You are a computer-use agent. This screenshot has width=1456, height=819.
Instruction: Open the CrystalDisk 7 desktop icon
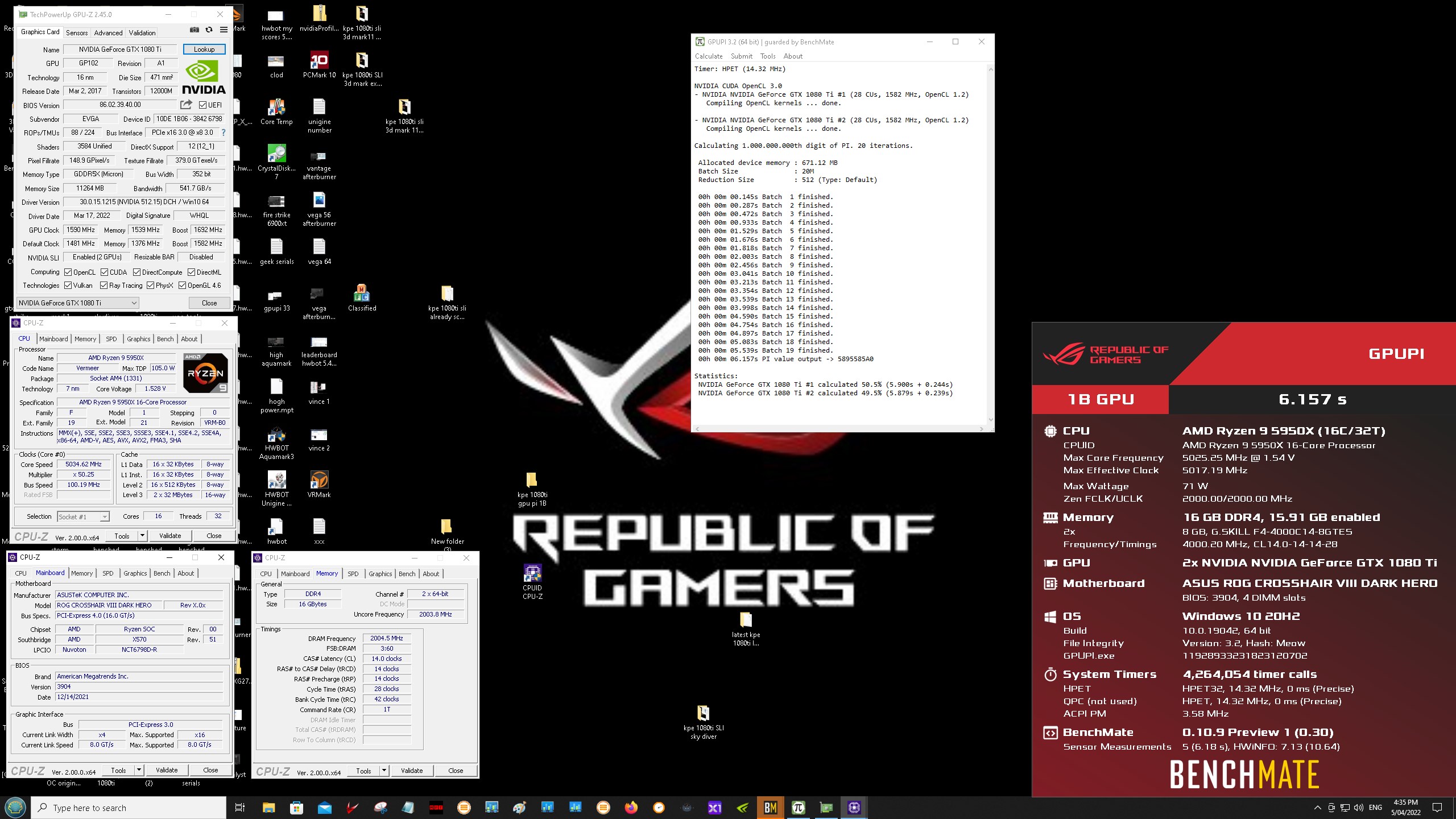click(x=276, y=162)
